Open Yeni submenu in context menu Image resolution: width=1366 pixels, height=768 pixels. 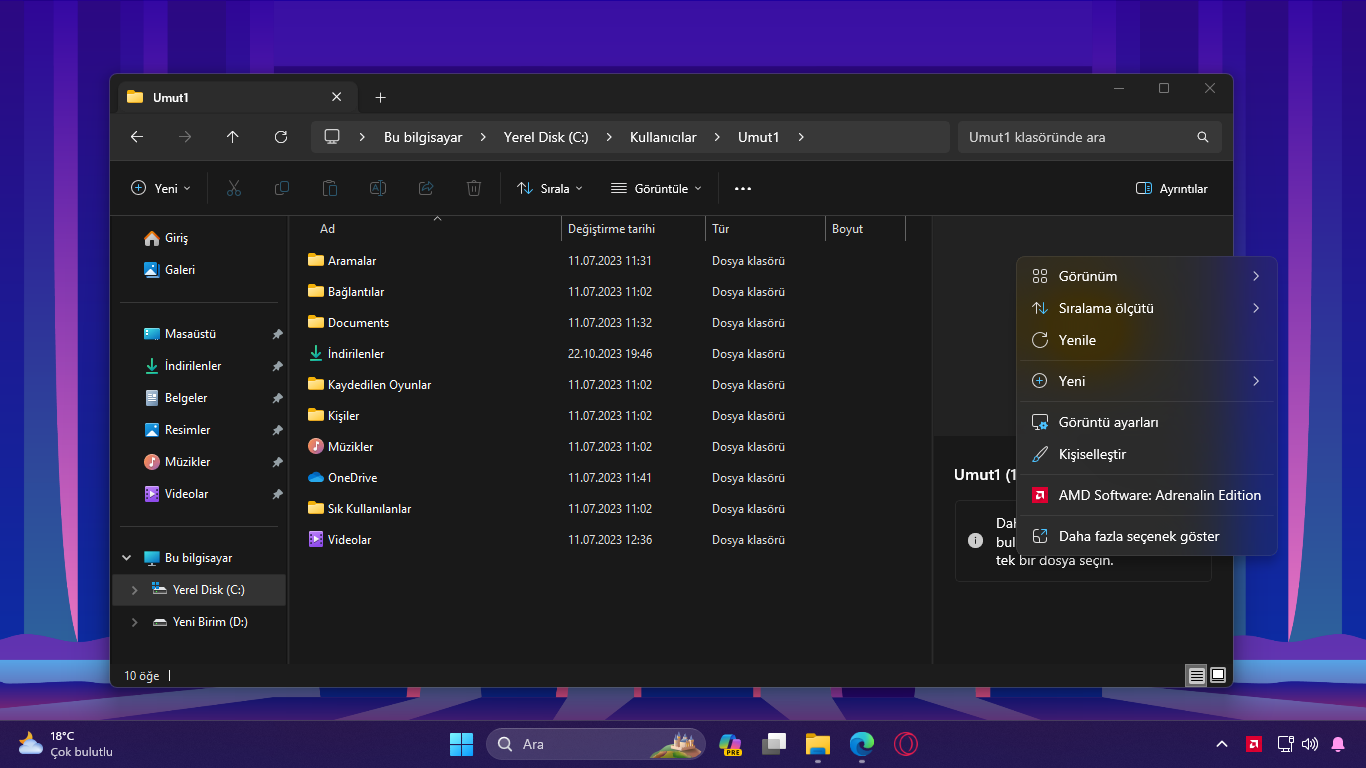click(x=1147, y=381)
